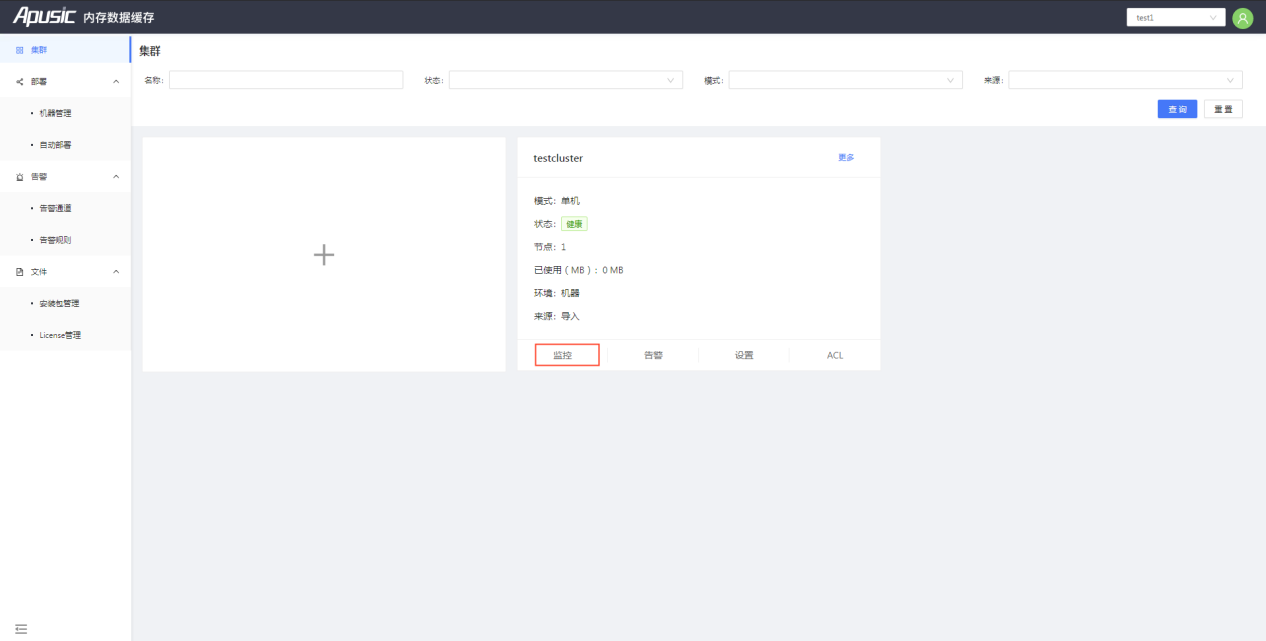Click the 查询 button

[1177, 109]
